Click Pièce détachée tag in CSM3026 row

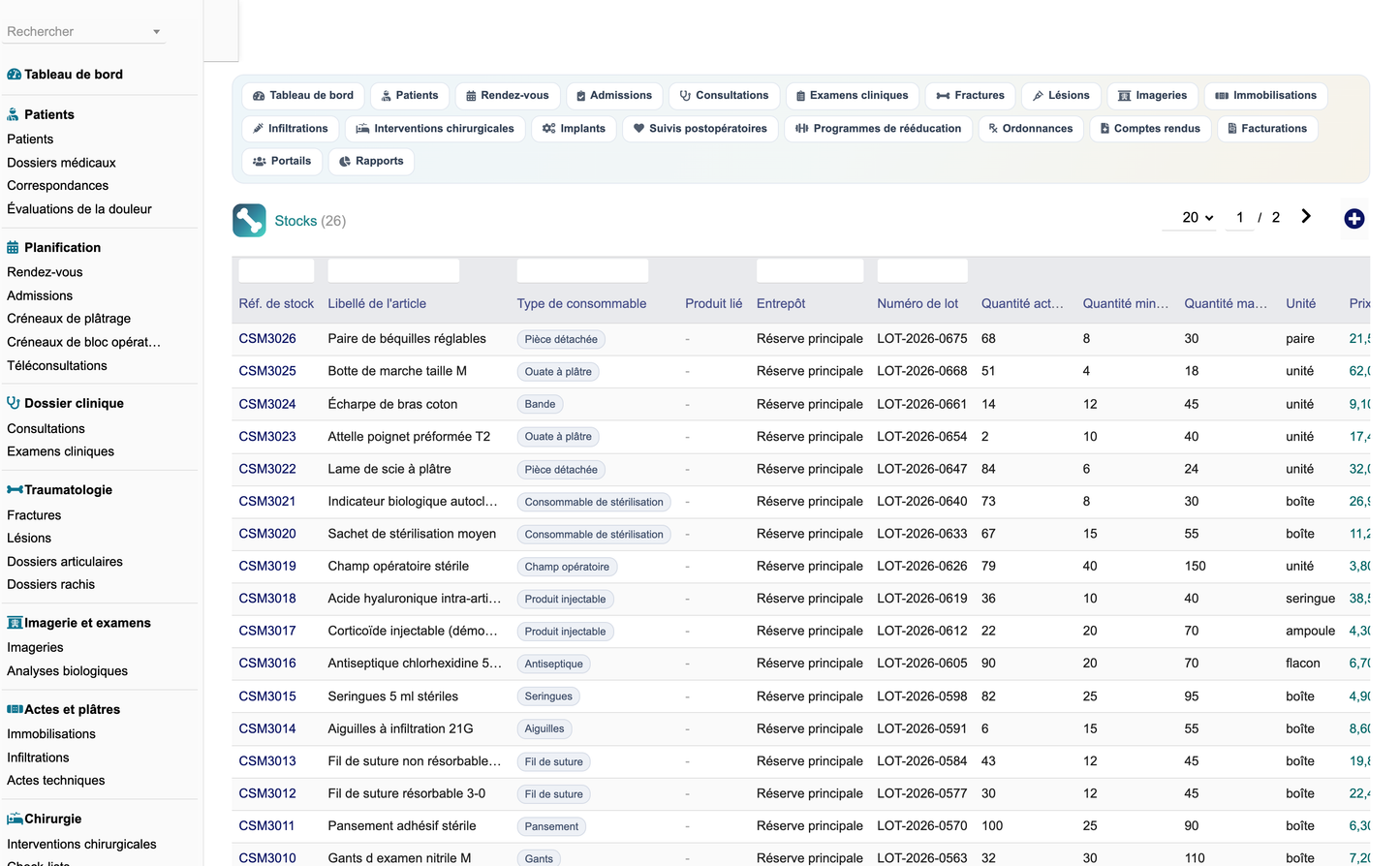pyautogui.click(x=561, y=340)
